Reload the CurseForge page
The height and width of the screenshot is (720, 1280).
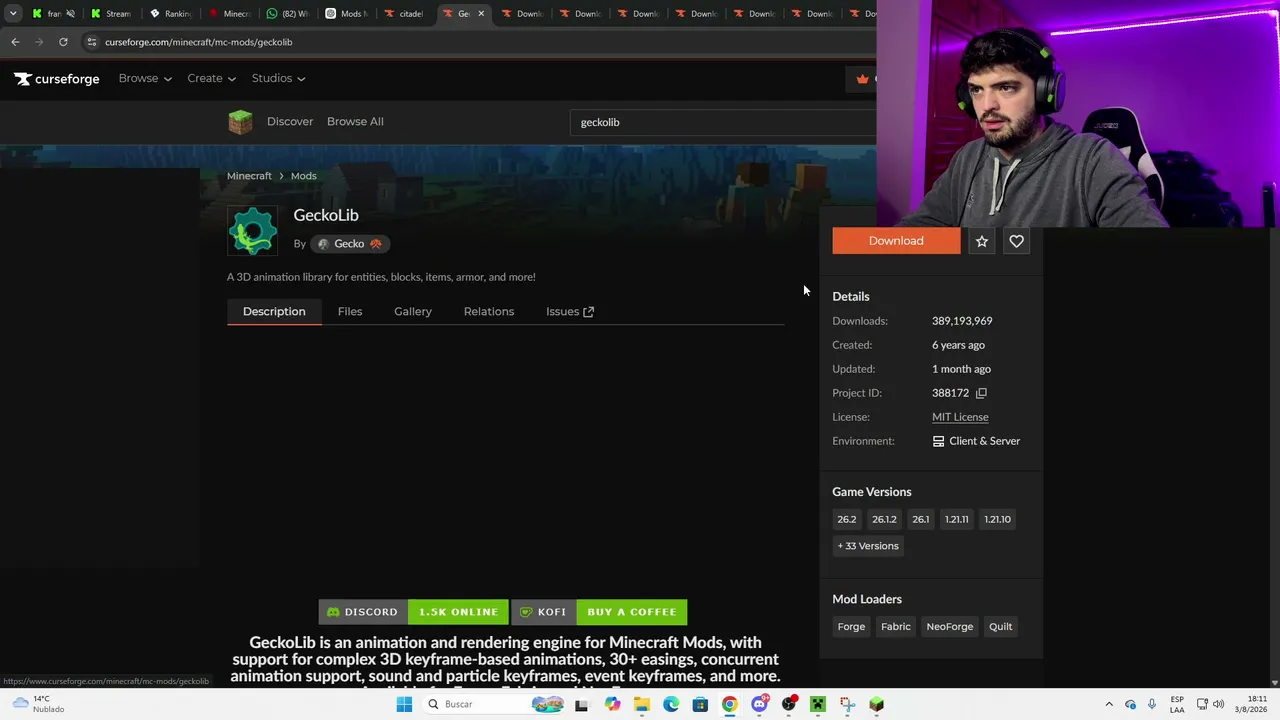click(x=63, y=42)
